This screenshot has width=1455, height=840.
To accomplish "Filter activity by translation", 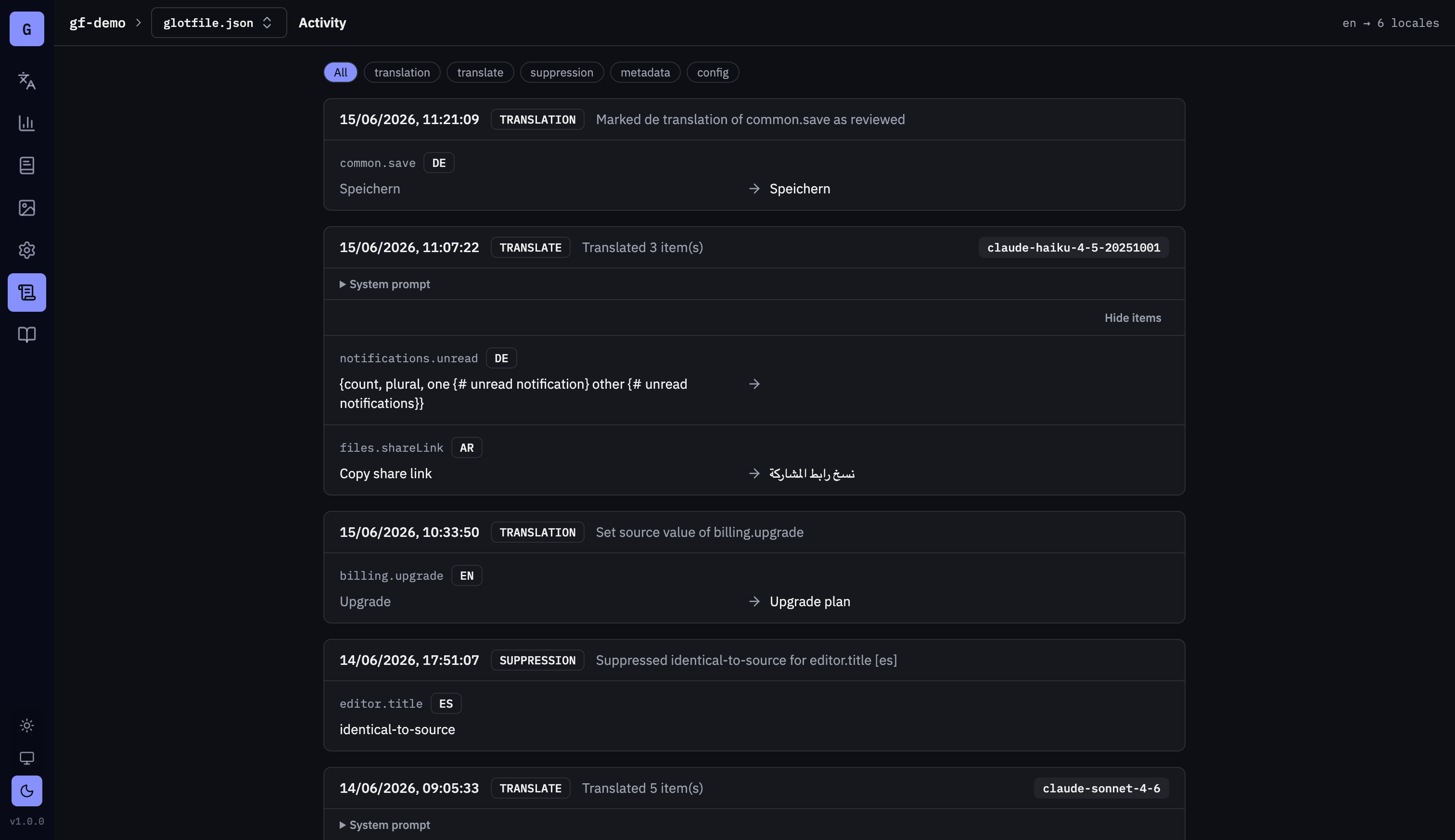I will (x=402, y=72).
